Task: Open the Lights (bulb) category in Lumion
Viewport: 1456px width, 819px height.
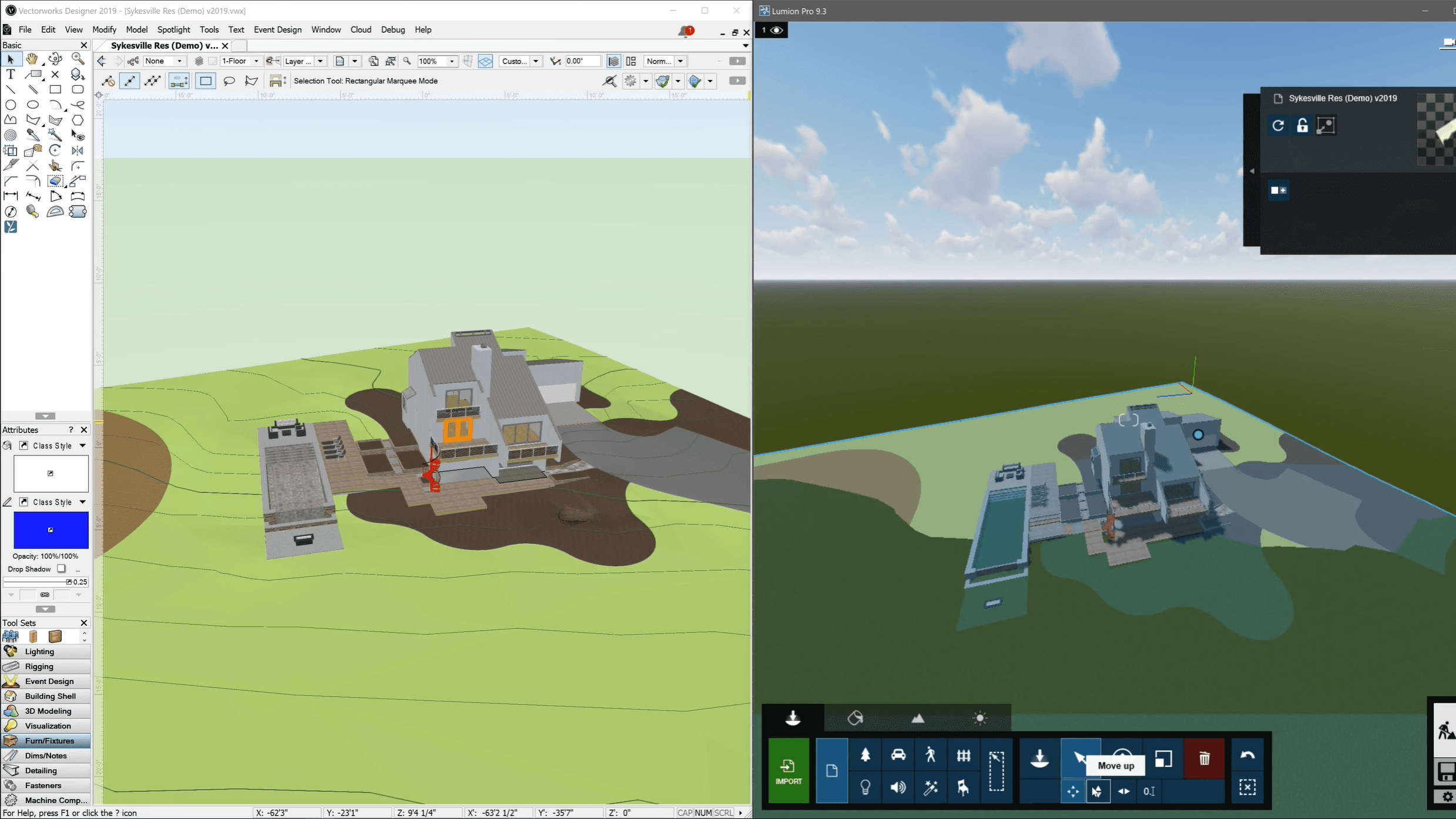Action: [x=865, y=787]
